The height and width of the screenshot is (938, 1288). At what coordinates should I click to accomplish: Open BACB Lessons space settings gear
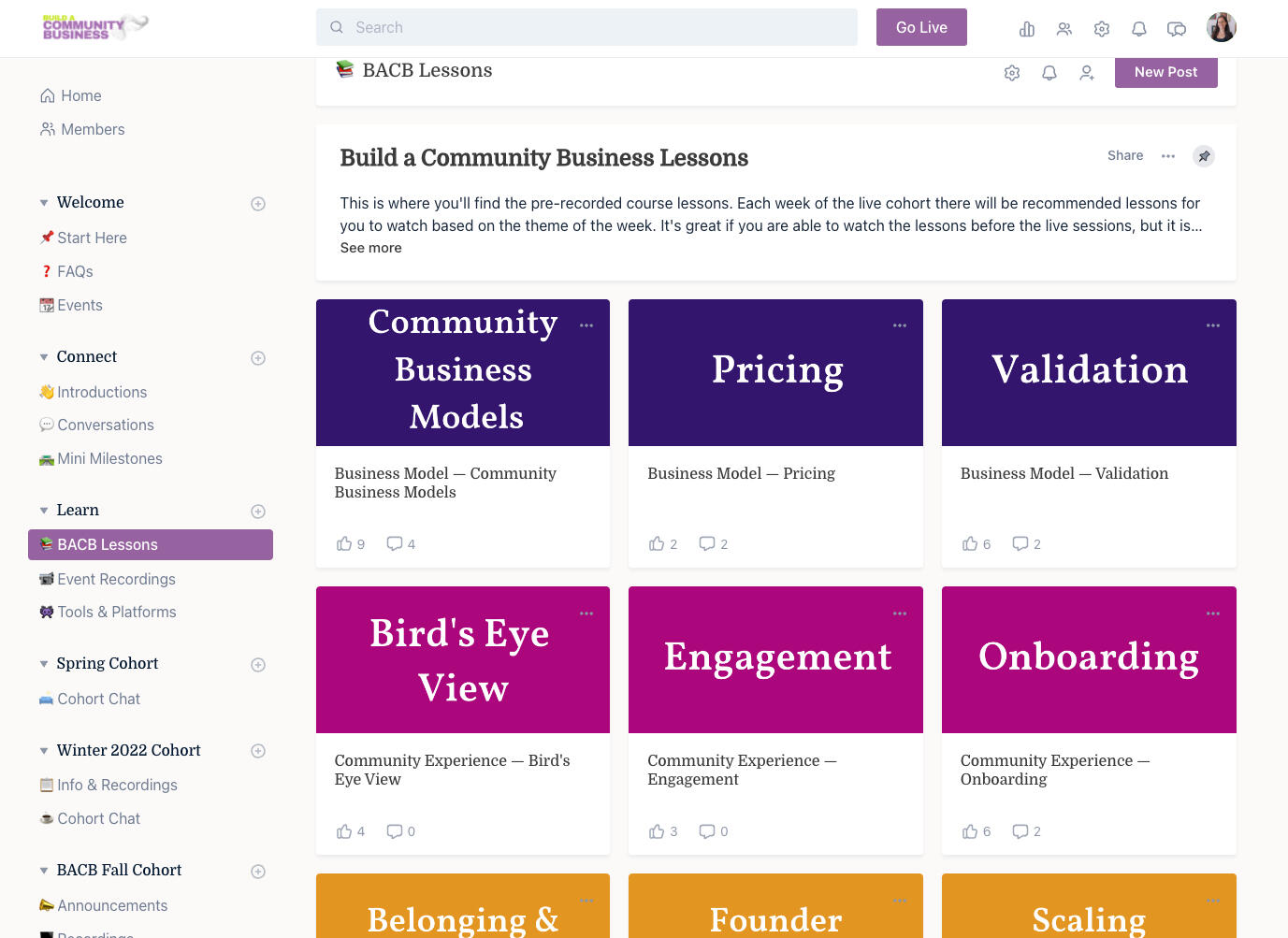pyautogui.click(x=1012, y=73)
